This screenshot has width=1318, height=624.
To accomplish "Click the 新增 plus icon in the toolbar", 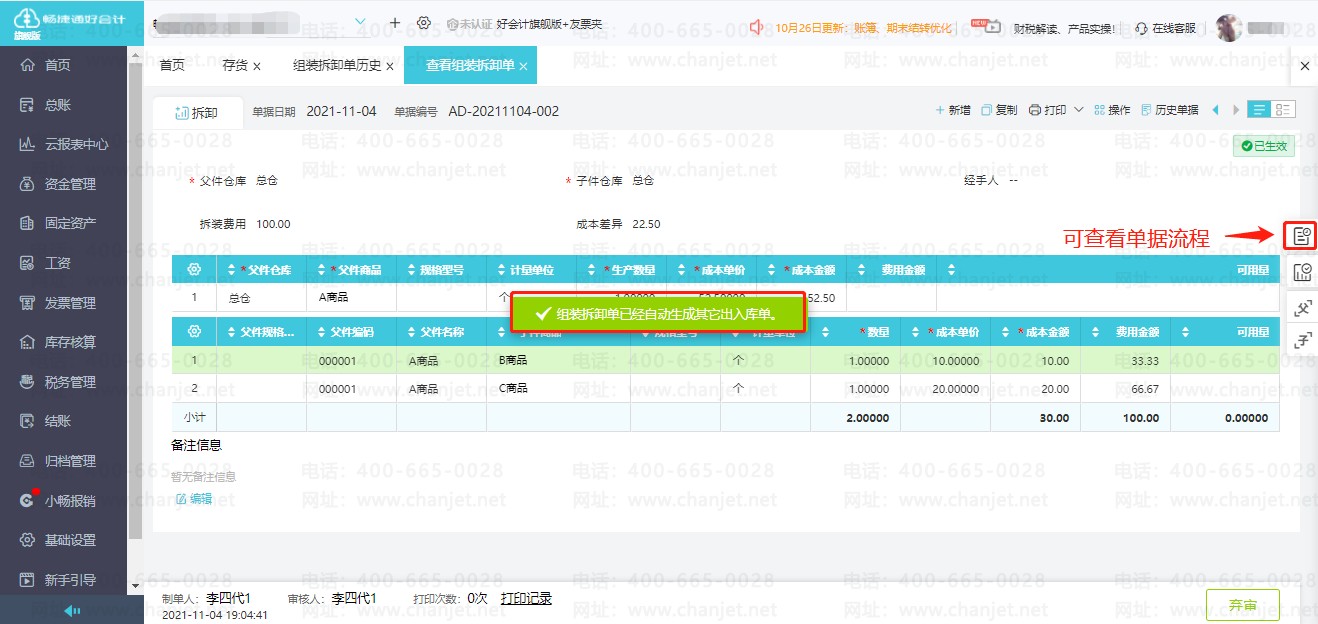I will pyautogui.click(x=940, y=110).
